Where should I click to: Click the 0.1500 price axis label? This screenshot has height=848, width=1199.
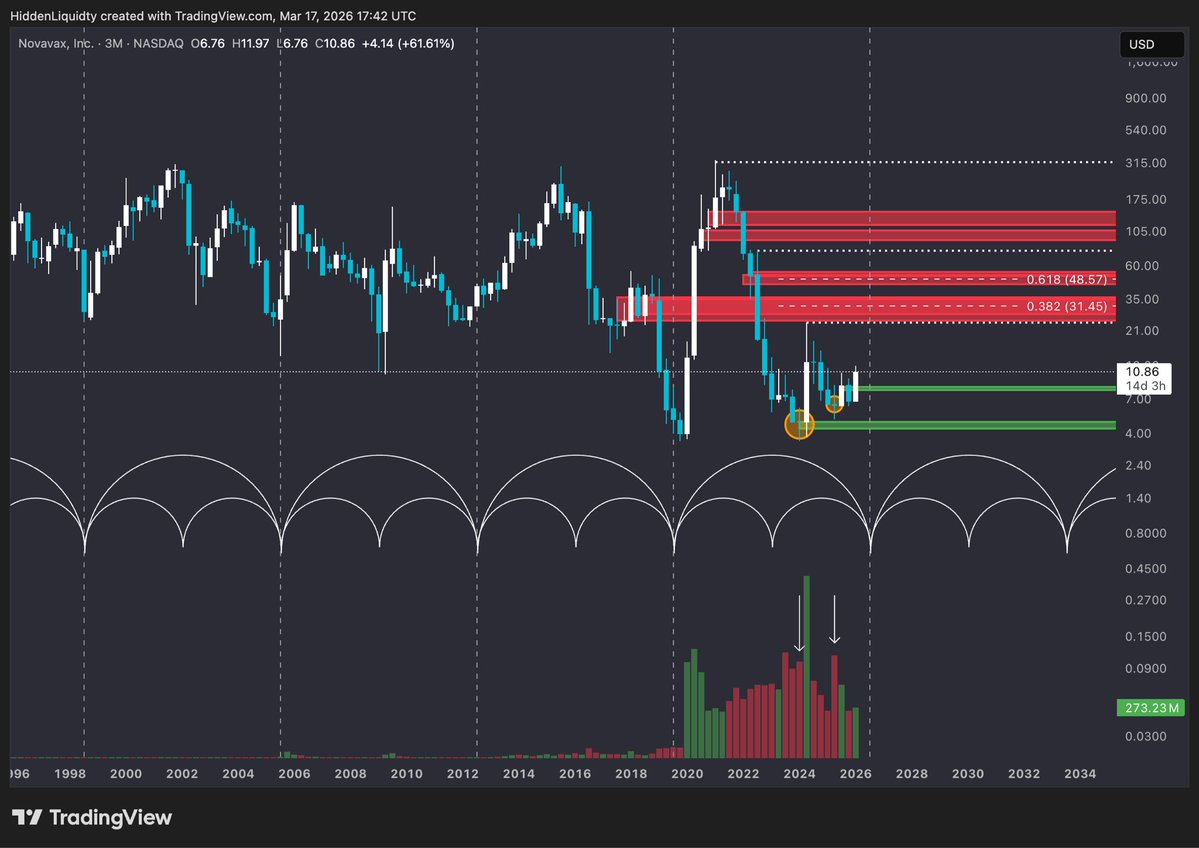1145,636
